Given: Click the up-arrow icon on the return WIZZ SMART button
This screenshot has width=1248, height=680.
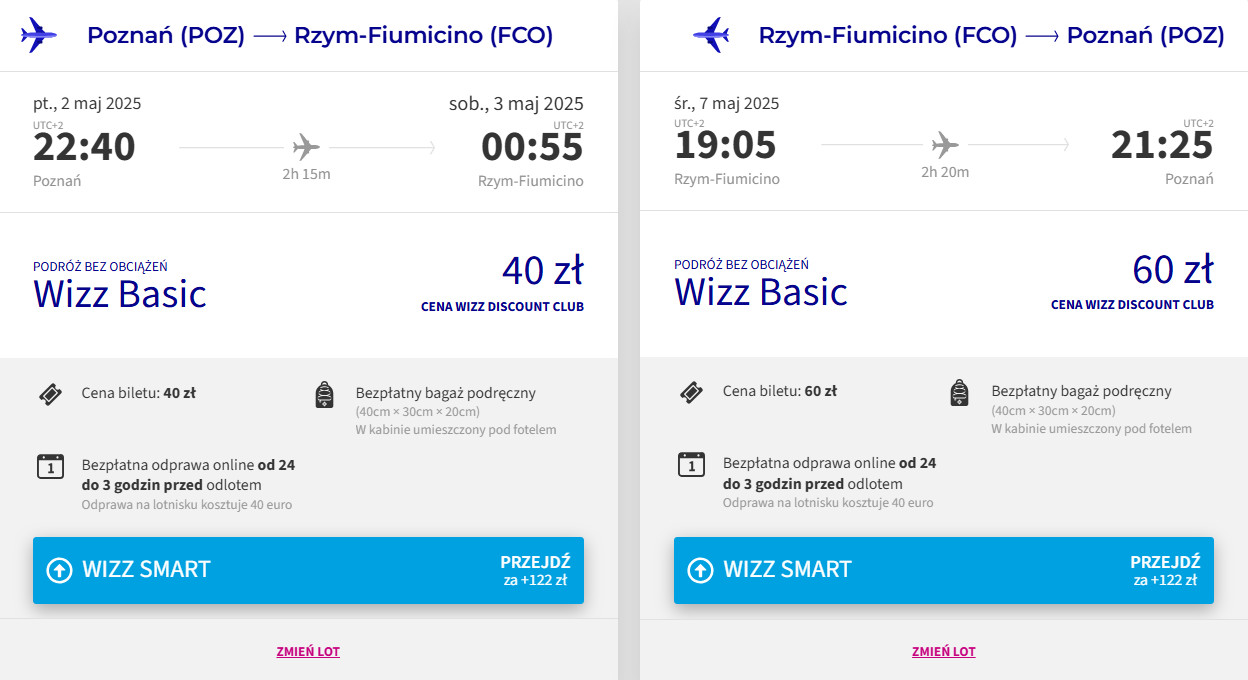Looking at the screenshot, I should pos(700,570).
